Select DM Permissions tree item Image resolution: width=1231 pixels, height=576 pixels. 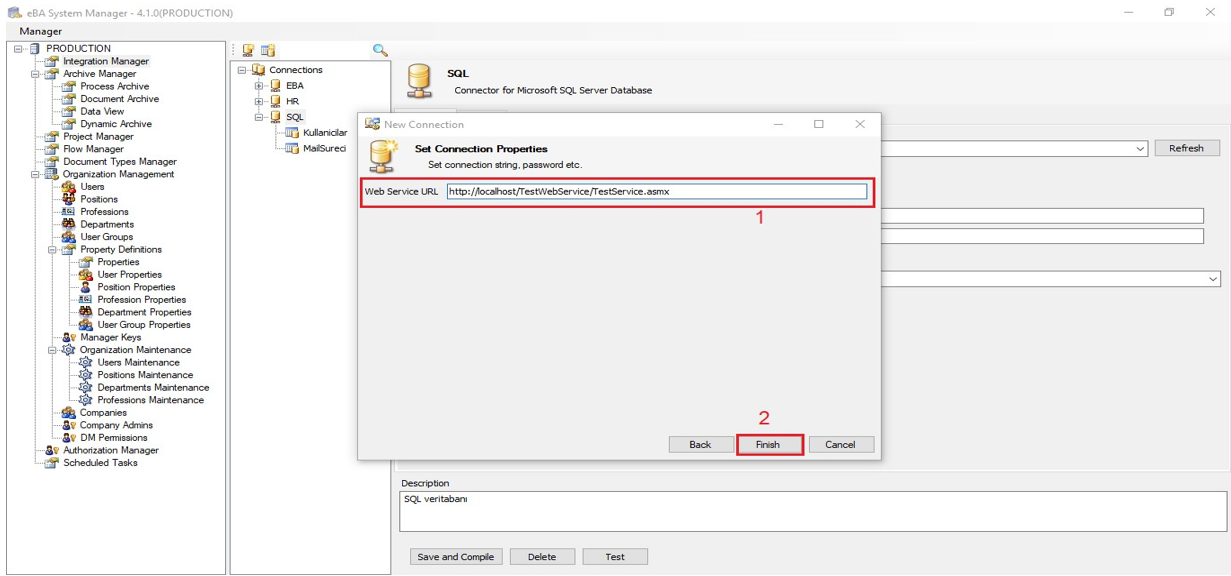(x=114, y=437)
